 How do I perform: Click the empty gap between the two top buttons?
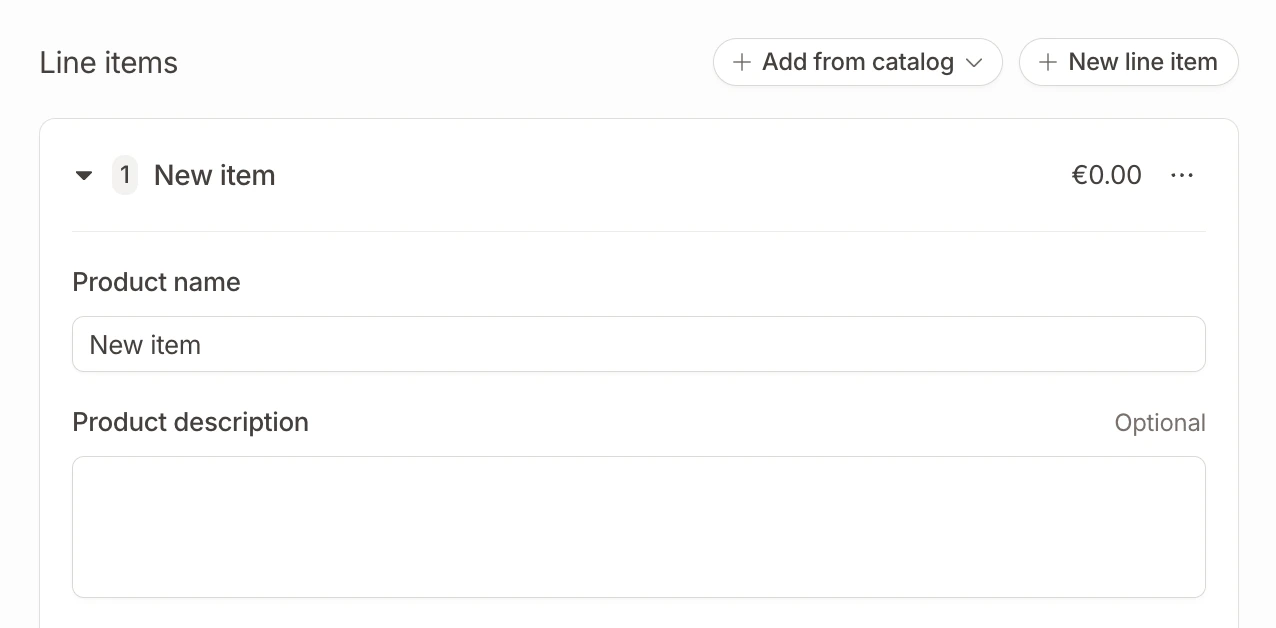point(1011,62)
